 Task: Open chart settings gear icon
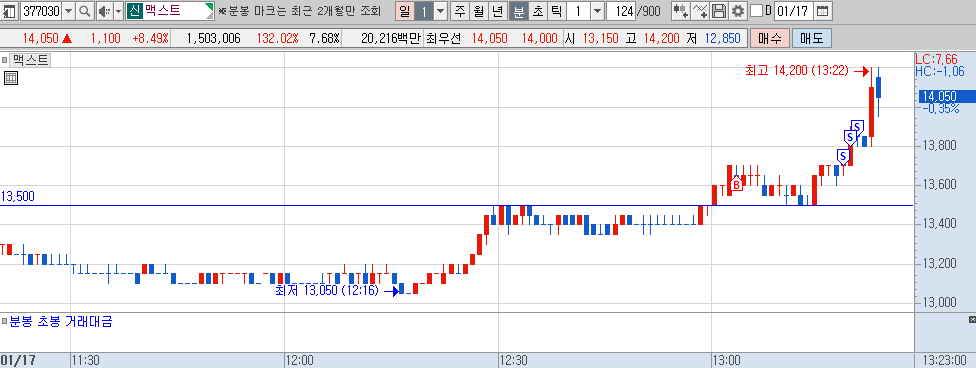point(738,11)
